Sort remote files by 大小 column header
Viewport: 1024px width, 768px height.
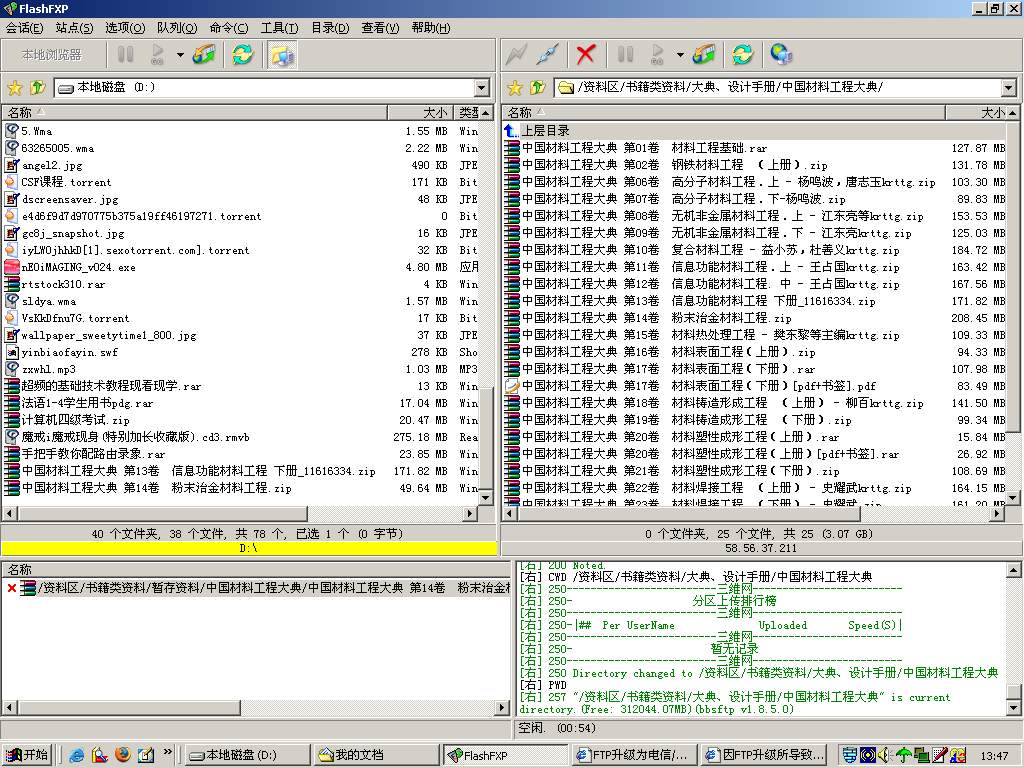click(x=977, y=112)
